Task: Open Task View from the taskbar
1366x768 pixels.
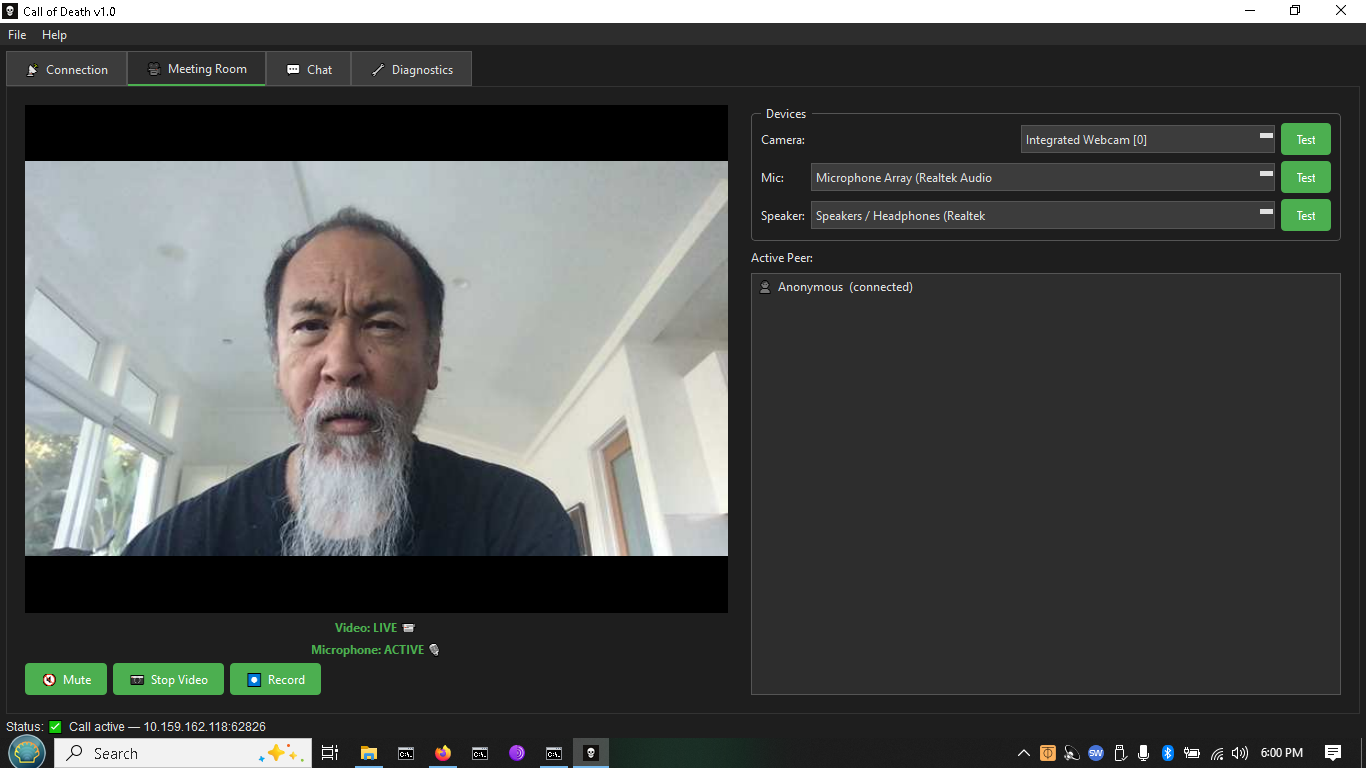Action: click(x=330, y=753)
